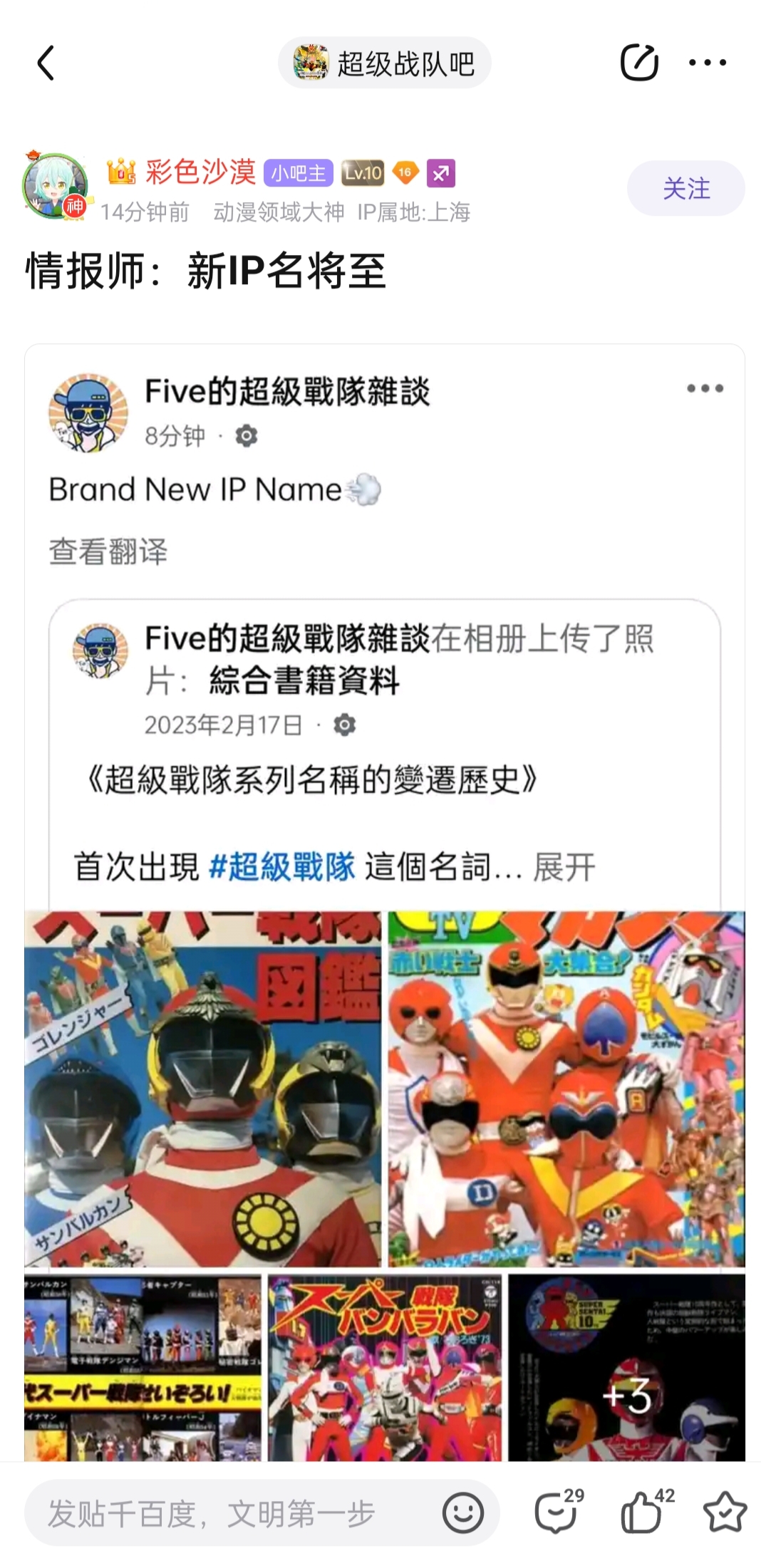
Task: Toggle the star favorite icon
Action: [725, 1512]
